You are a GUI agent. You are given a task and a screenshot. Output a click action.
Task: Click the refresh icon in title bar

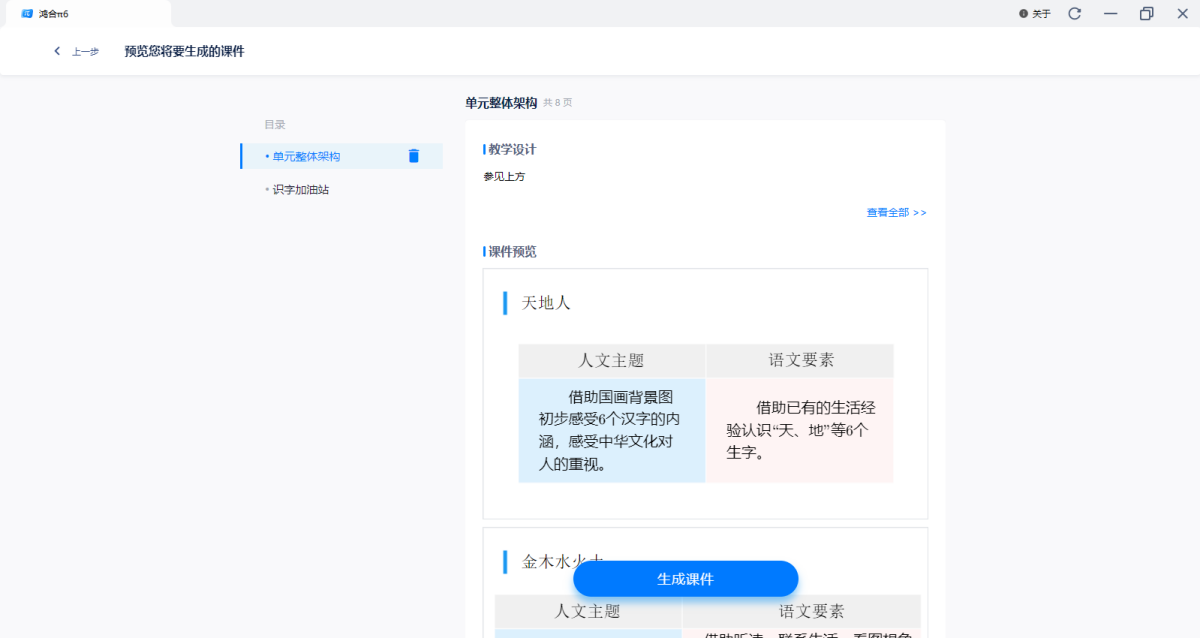tap(1075, 14)
